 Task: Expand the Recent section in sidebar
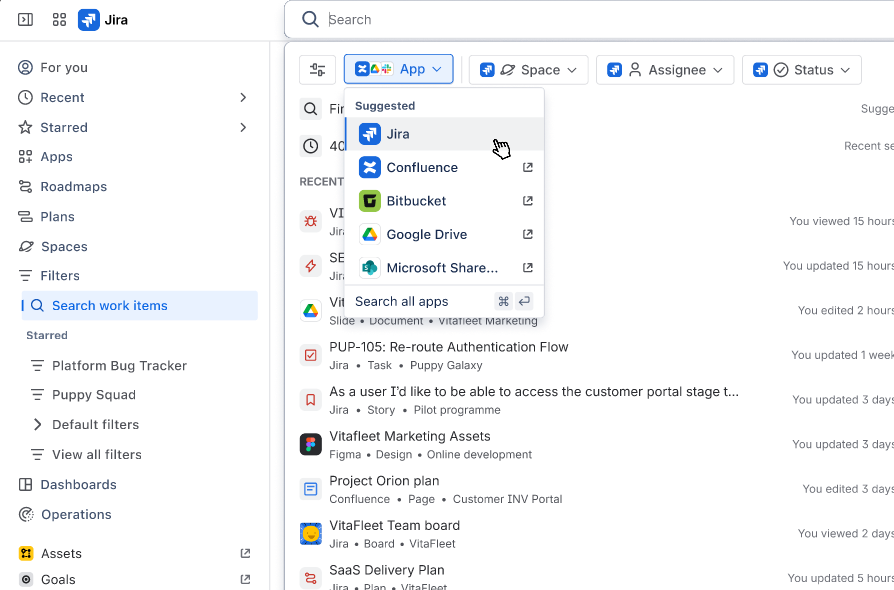pyautogui.click(x=242, y=97)
